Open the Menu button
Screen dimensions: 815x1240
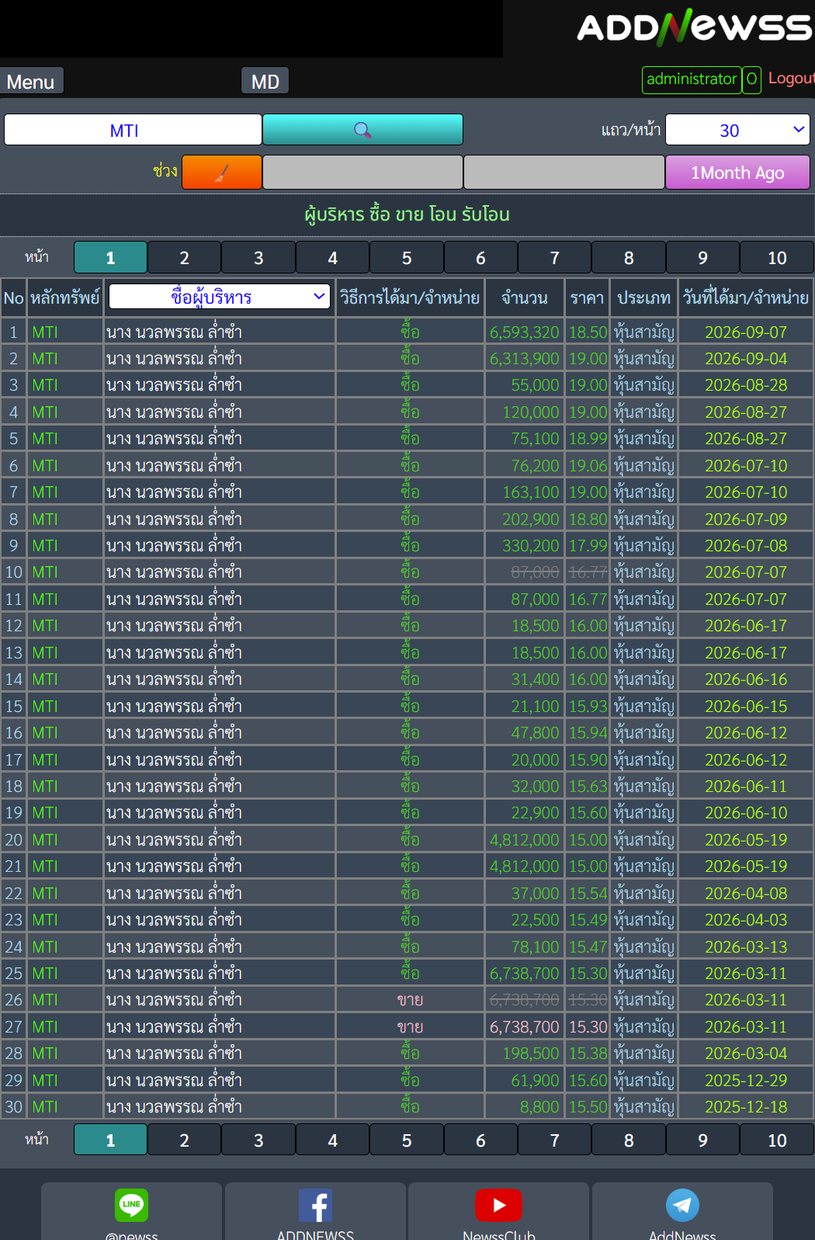tap(31, 81)
